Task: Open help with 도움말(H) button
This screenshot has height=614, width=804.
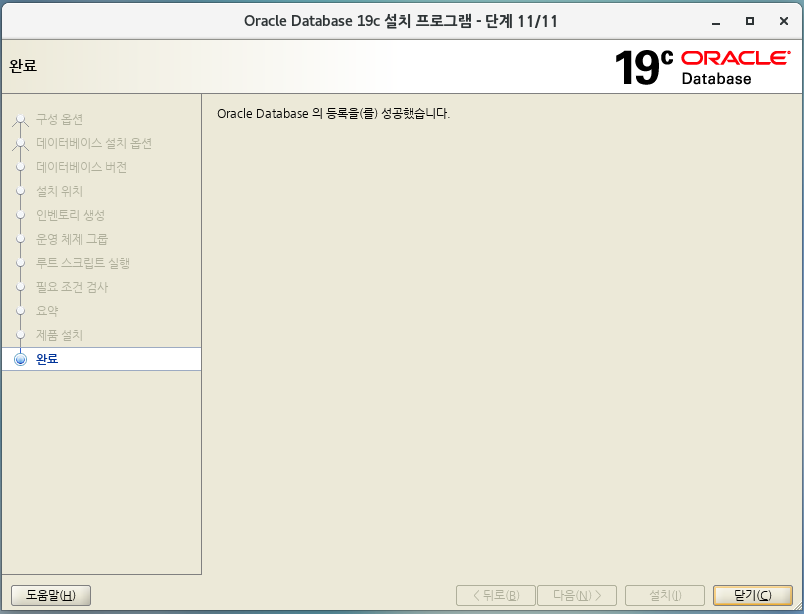Action: tap(51, 595)
